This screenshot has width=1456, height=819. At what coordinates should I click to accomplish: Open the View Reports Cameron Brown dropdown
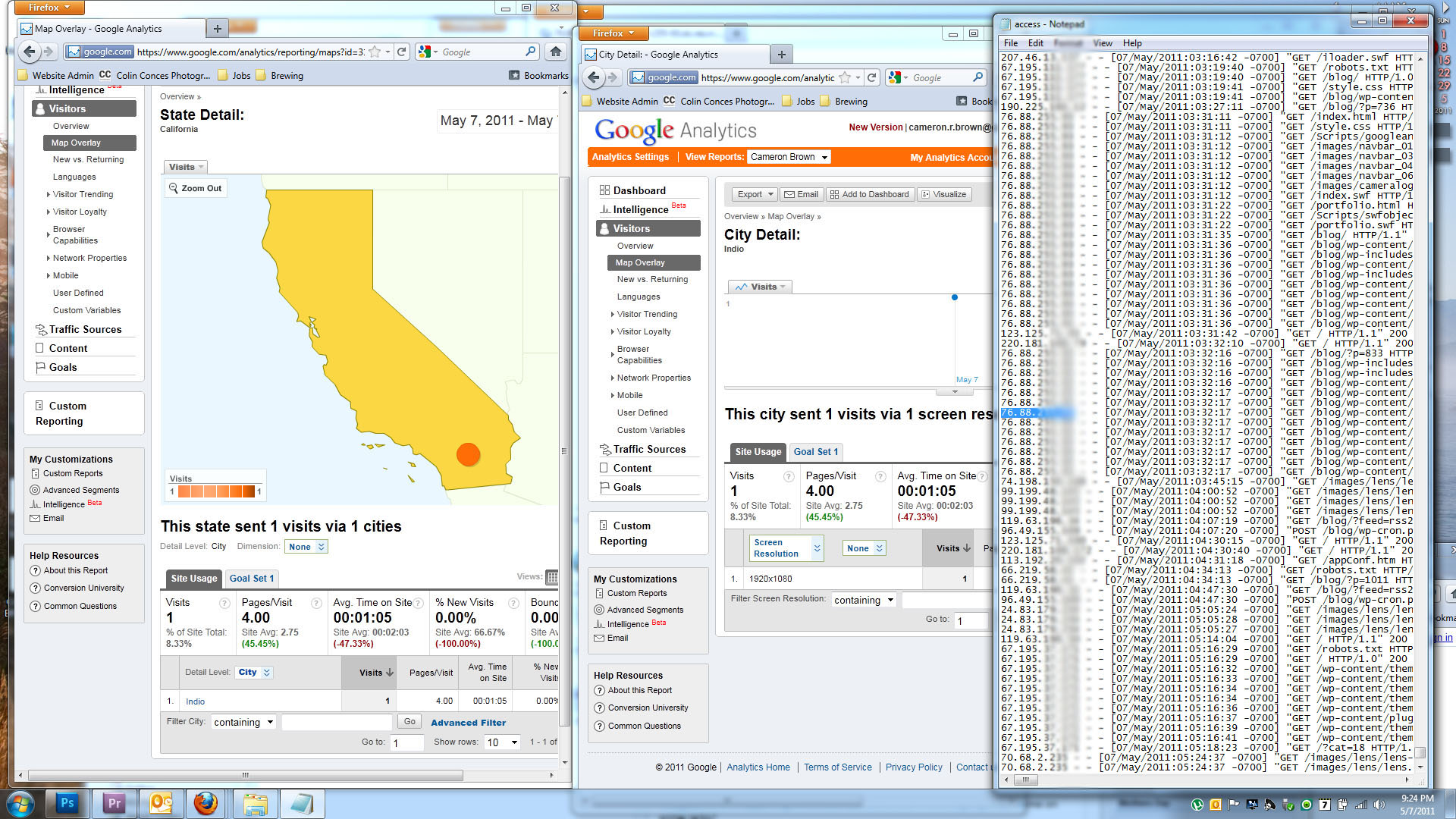(789, 157)
